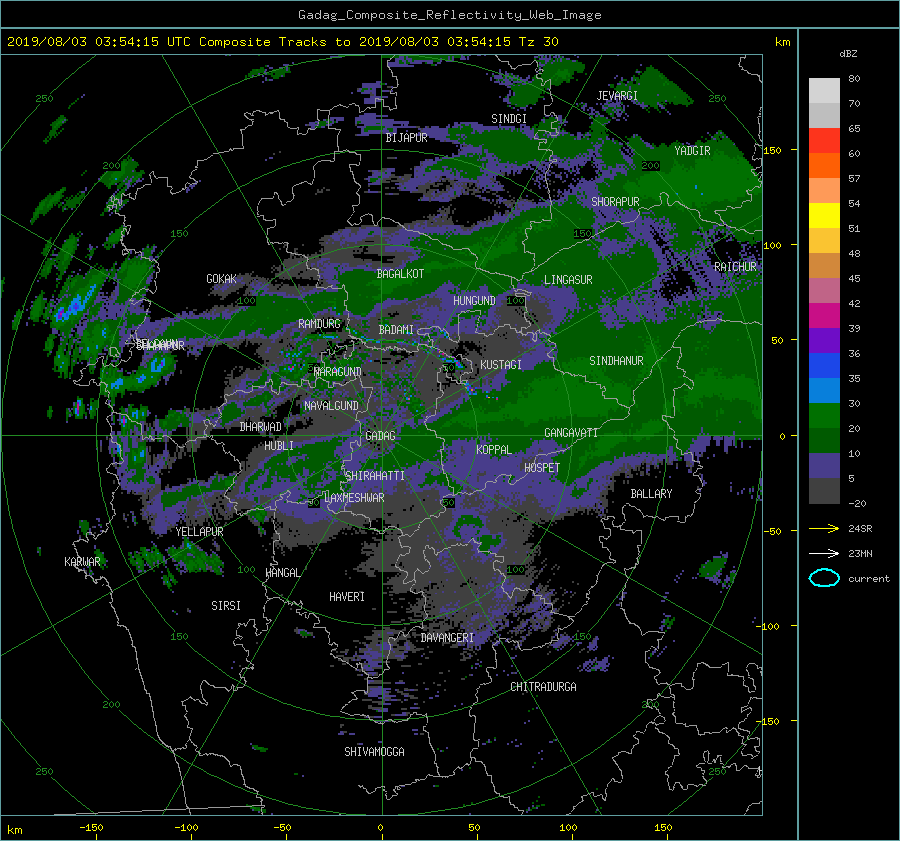Image resolution: width=900 pixels, height=841 pixels.
Task: Click the 'SHIVAMOGGA' city label
Action: coord(374,752)
